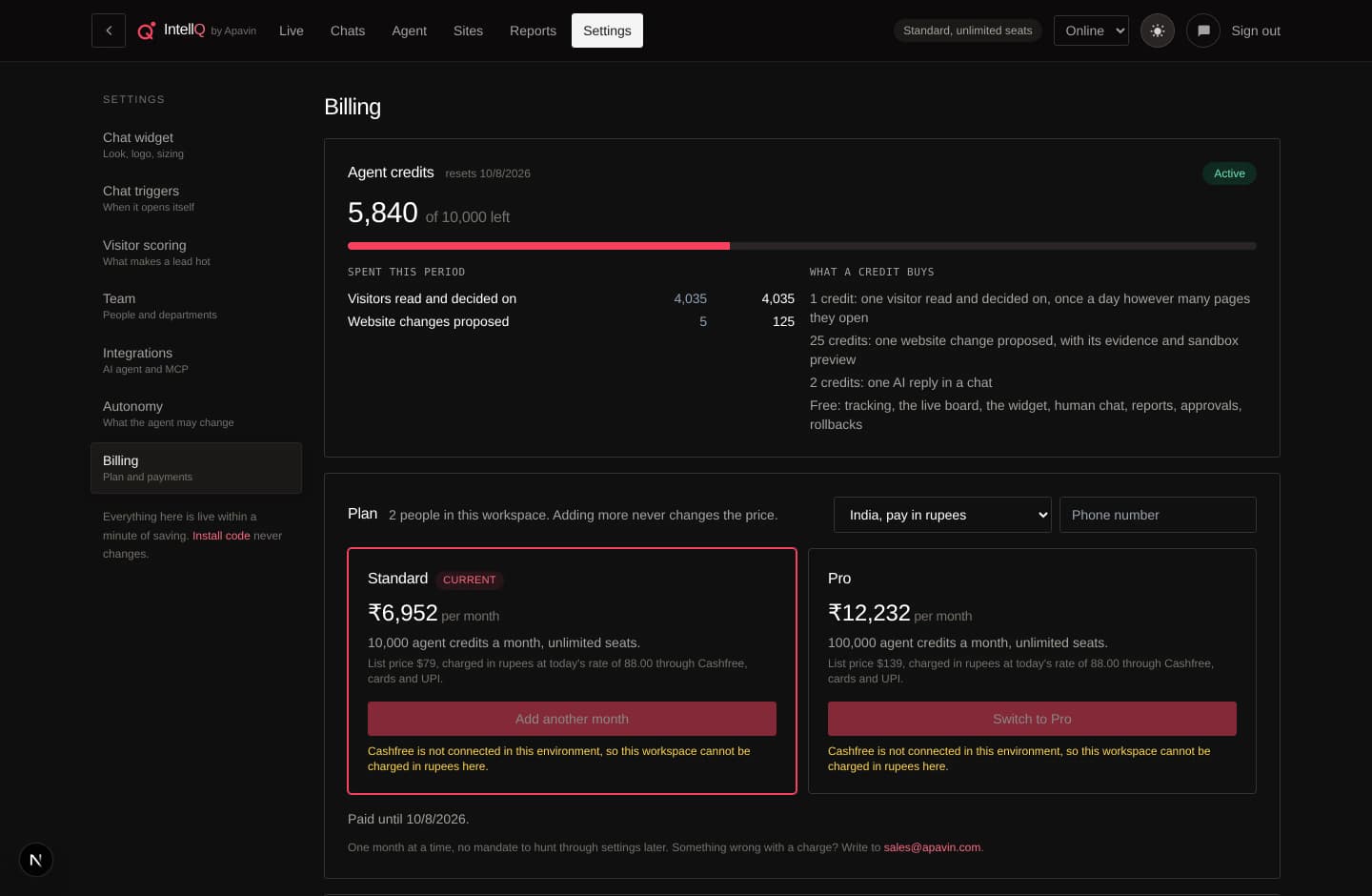
Task: Click the Next.js dev tools badge
Action: (36, 860)
